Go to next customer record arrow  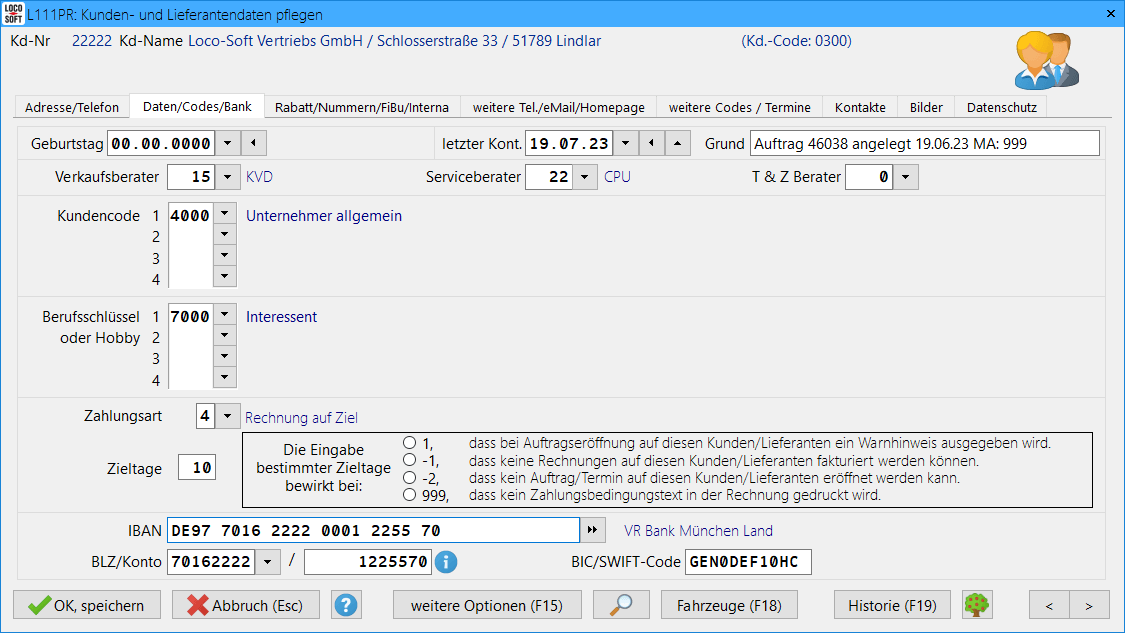[x=1089, y=605]
